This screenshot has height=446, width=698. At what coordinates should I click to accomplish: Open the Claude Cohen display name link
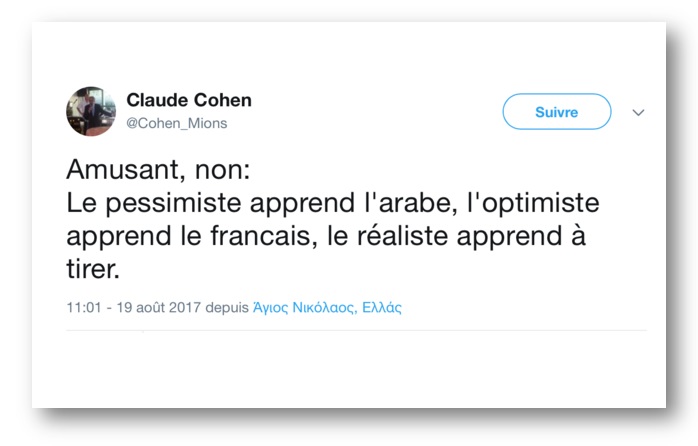tap(188, 100)
